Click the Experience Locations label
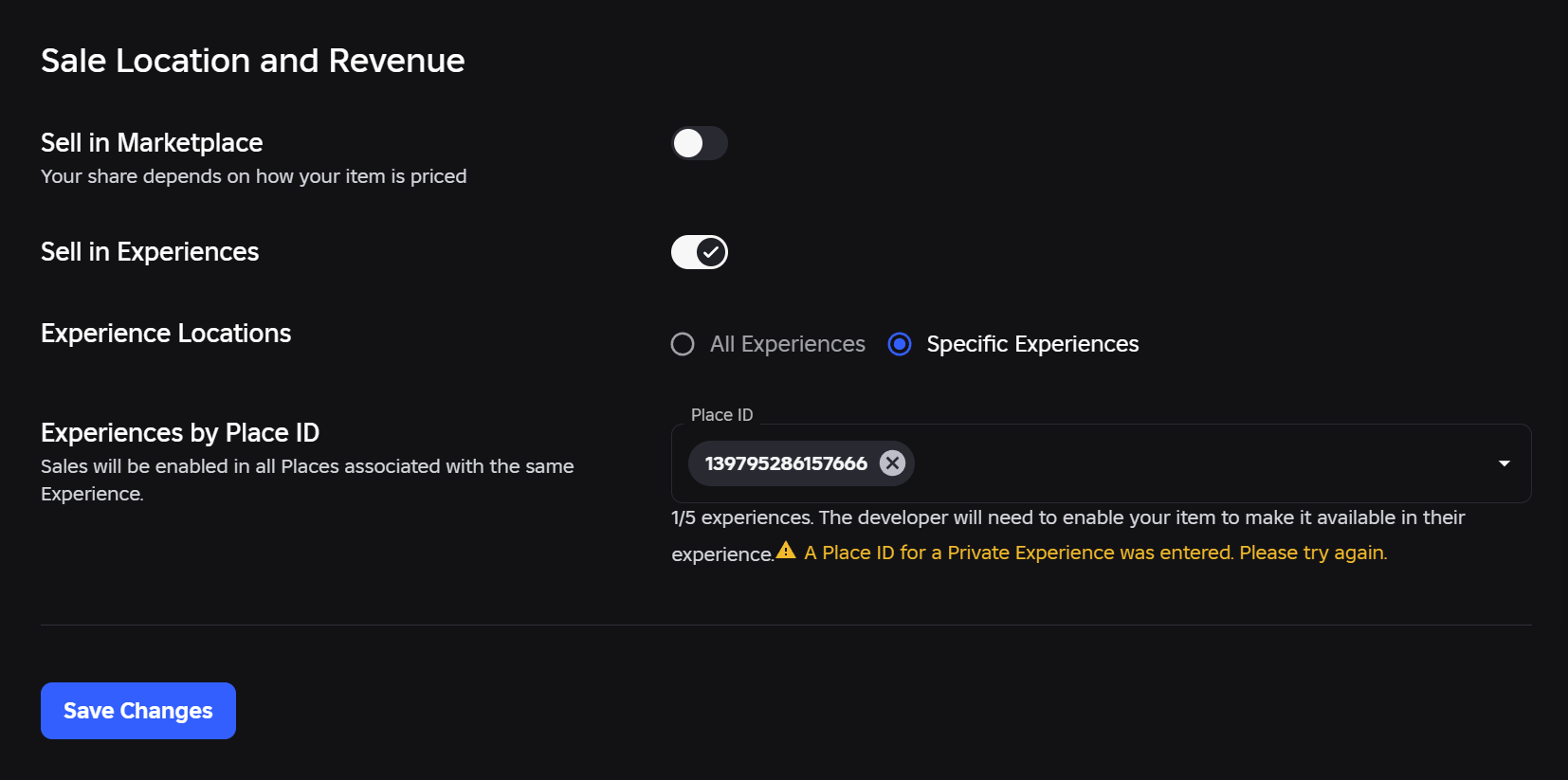This screenshot has height=780, width=1568. [166, 334]
